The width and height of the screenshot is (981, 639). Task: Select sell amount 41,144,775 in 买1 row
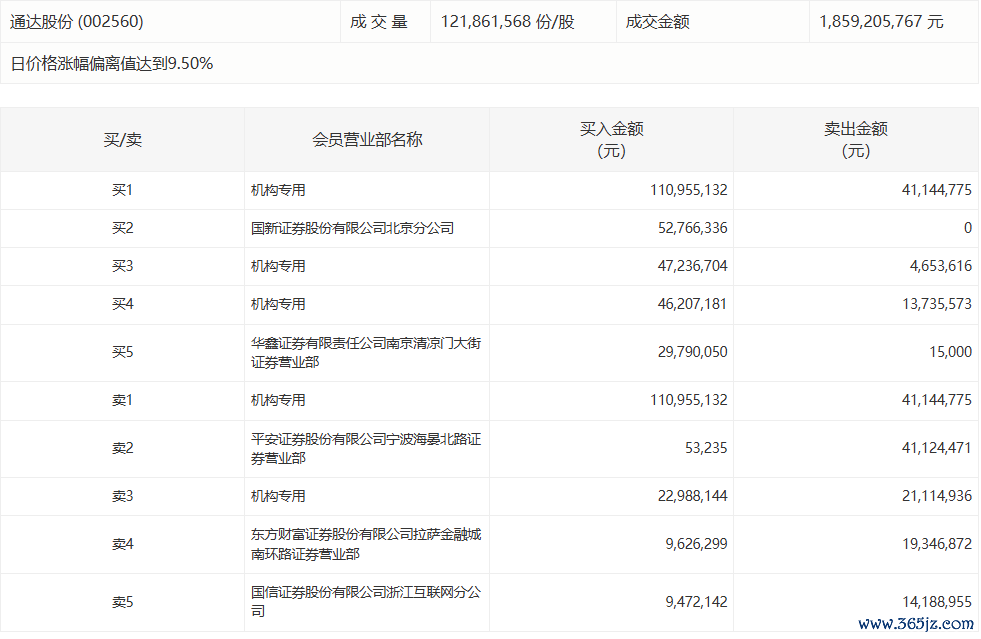(937, 190)
